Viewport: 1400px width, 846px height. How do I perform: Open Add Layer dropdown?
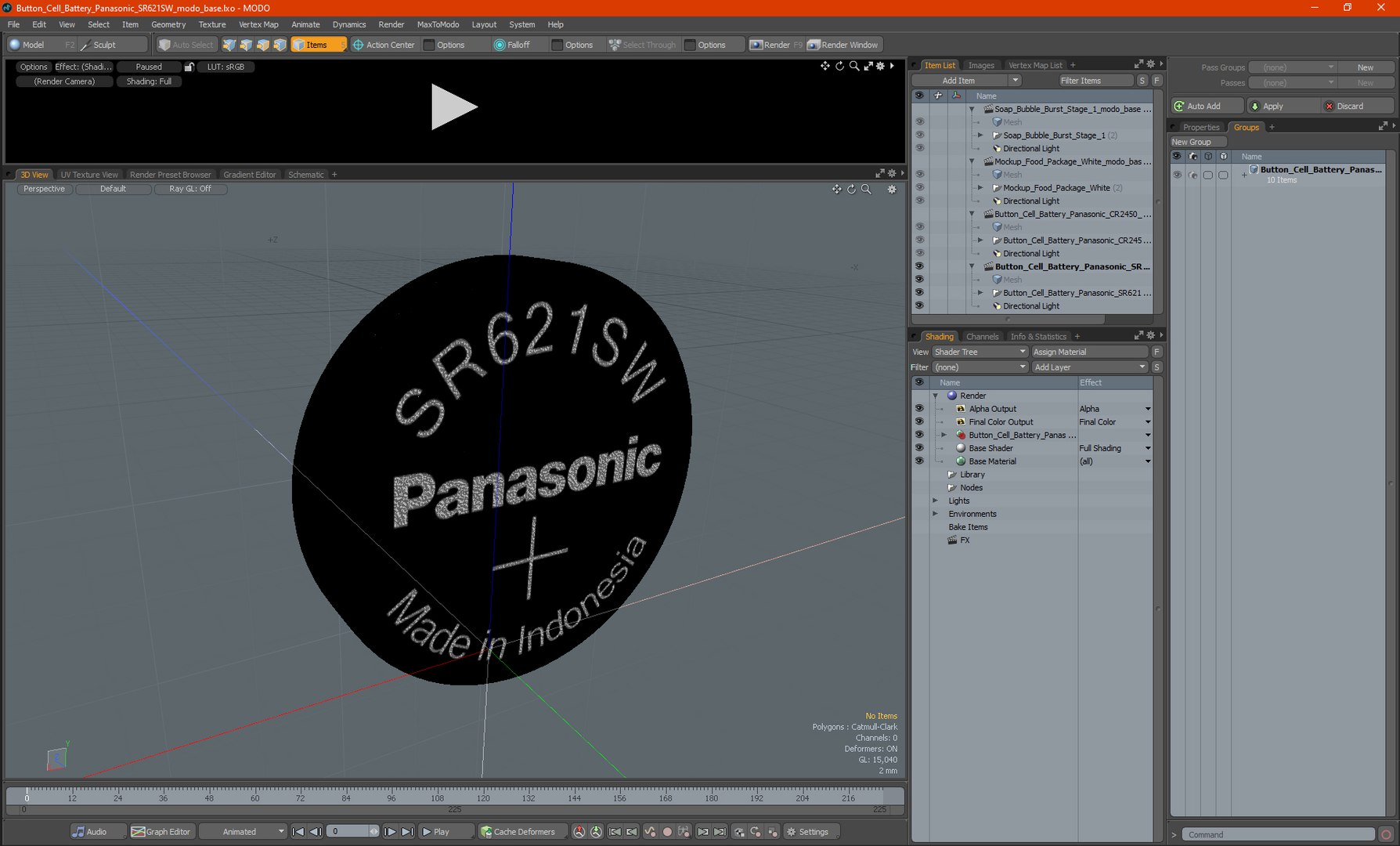pos(1089,367)
